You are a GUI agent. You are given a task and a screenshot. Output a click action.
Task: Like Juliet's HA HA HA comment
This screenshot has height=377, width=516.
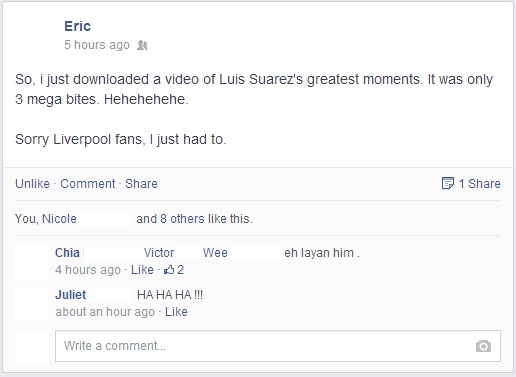(x=176, y=312)
